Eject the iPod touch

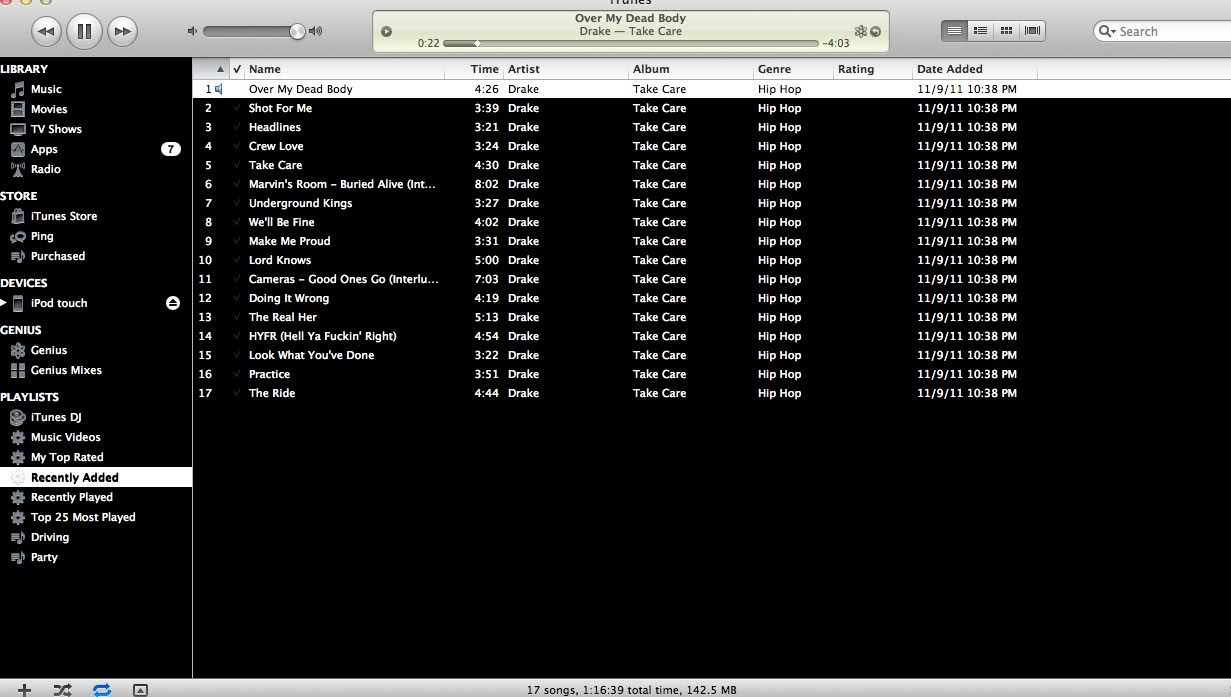173,303
